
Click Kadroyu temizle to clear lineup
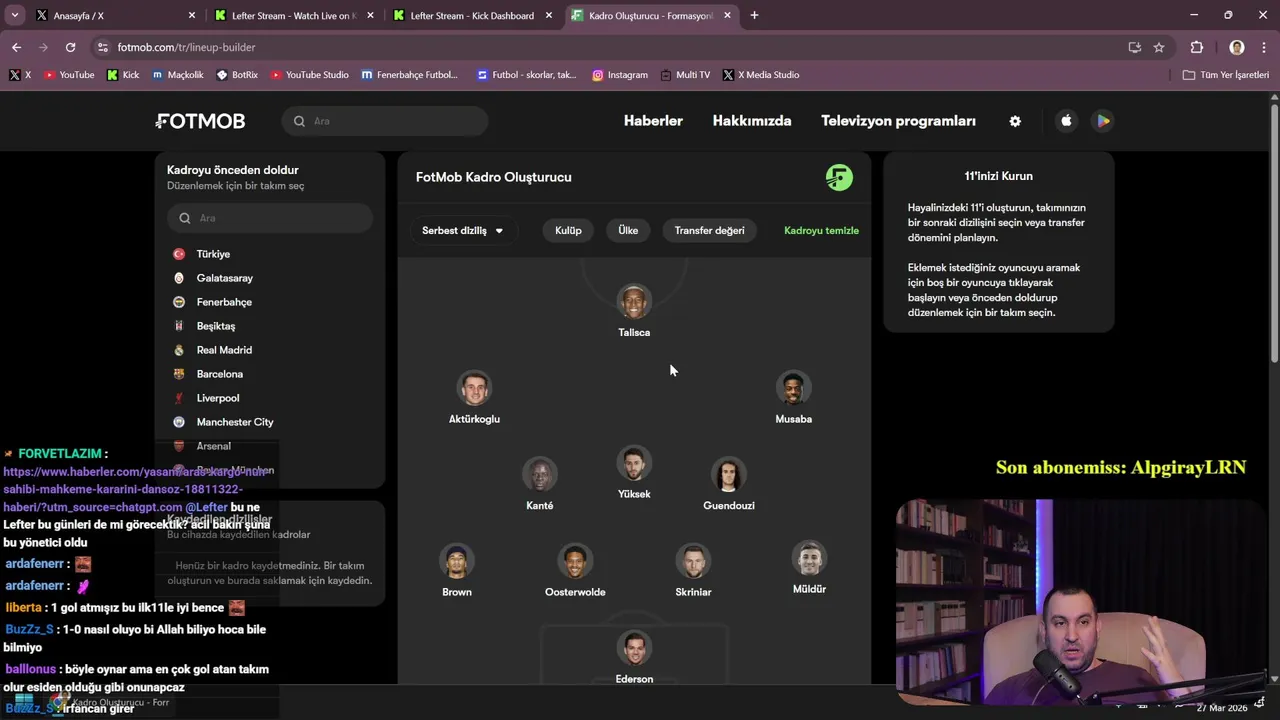(x=821, y=230)
